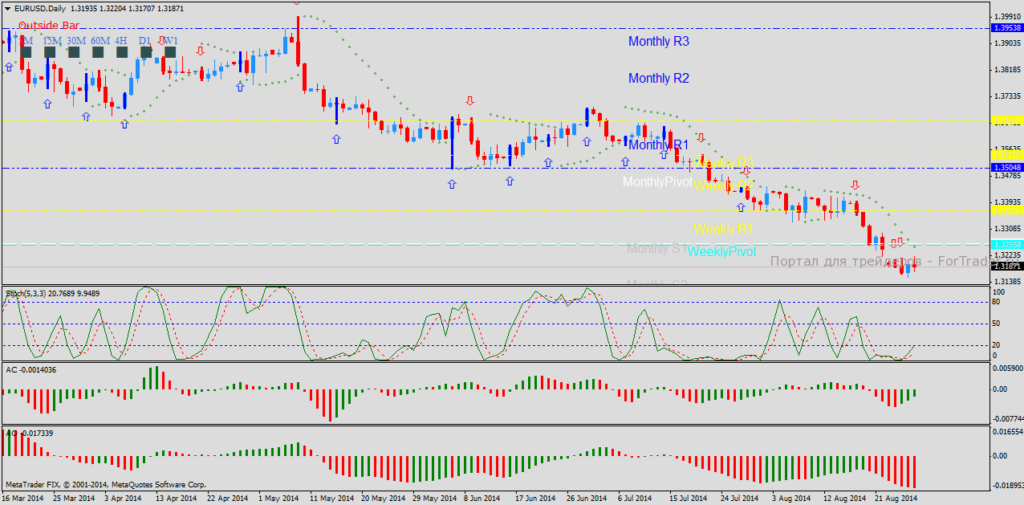Select the cyan WeeklyPivot label

point(722,252)
